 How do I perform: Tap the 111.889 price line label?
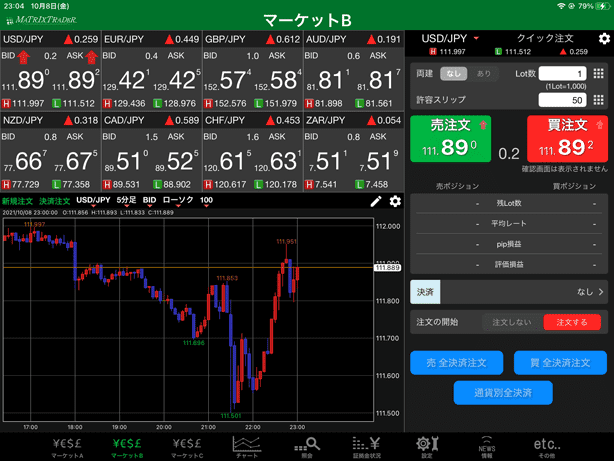pyautogui.click(x=387, y=268)
